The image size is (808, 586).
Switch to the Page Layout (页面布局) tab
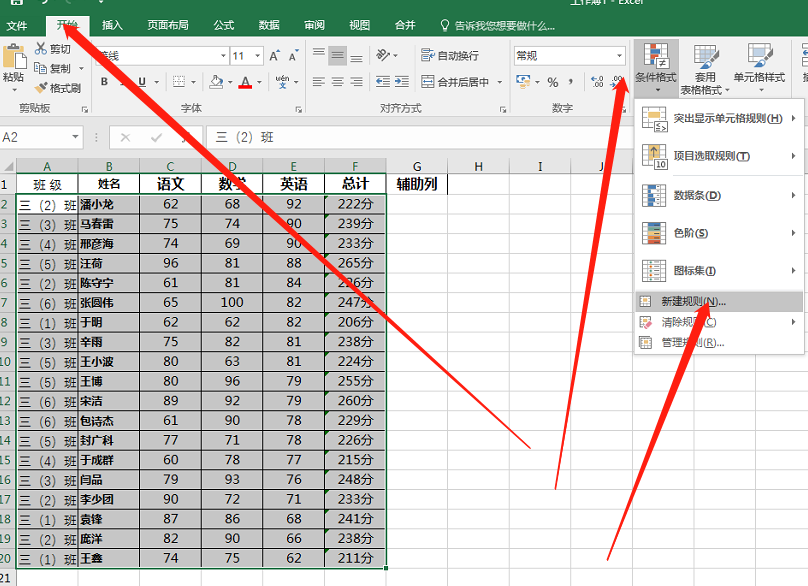click(x=168, y=25)
